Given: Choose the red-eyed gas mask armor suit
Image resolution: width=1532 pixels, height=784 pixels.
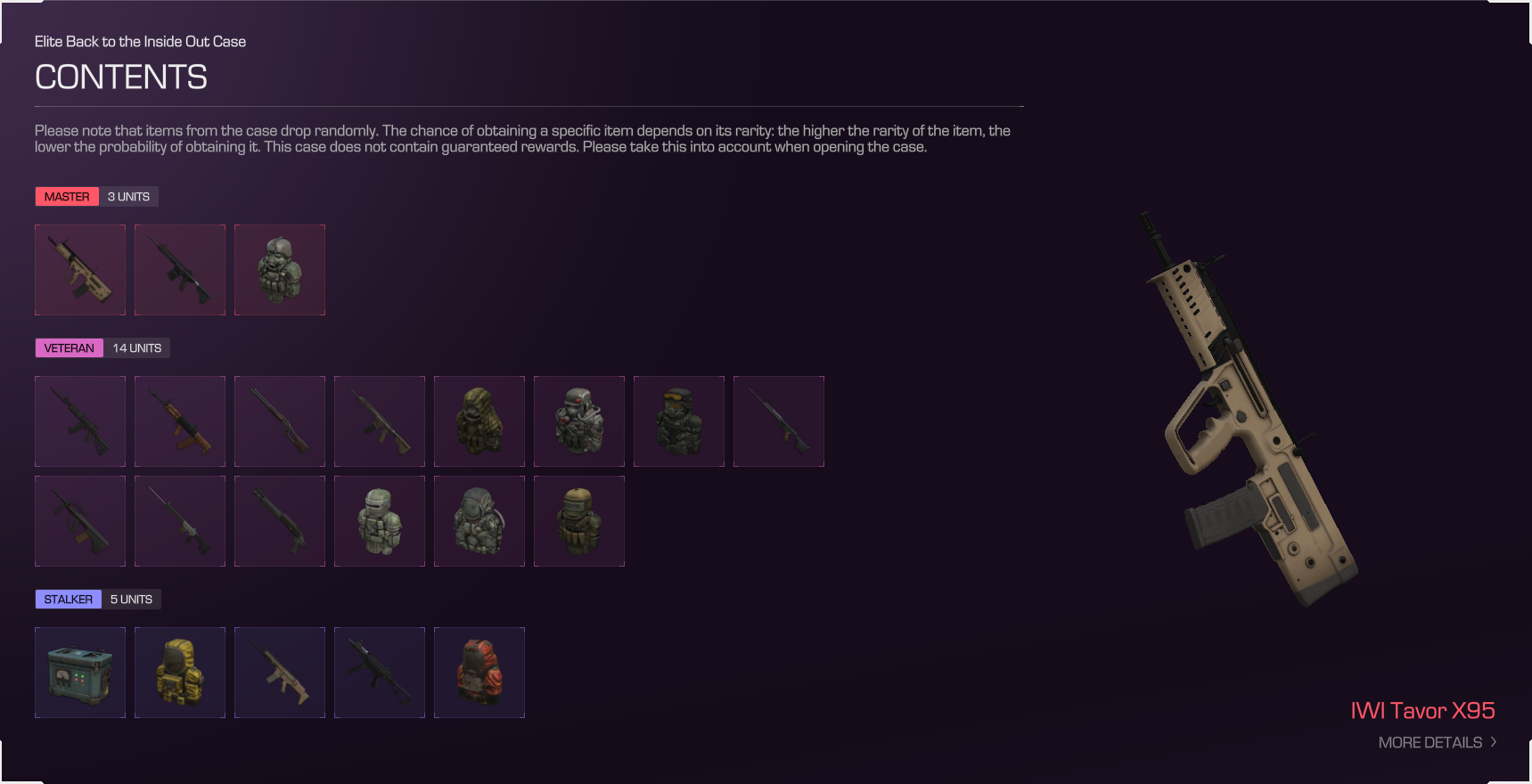Looking at the screenshot, I should (x=579, y=421).
